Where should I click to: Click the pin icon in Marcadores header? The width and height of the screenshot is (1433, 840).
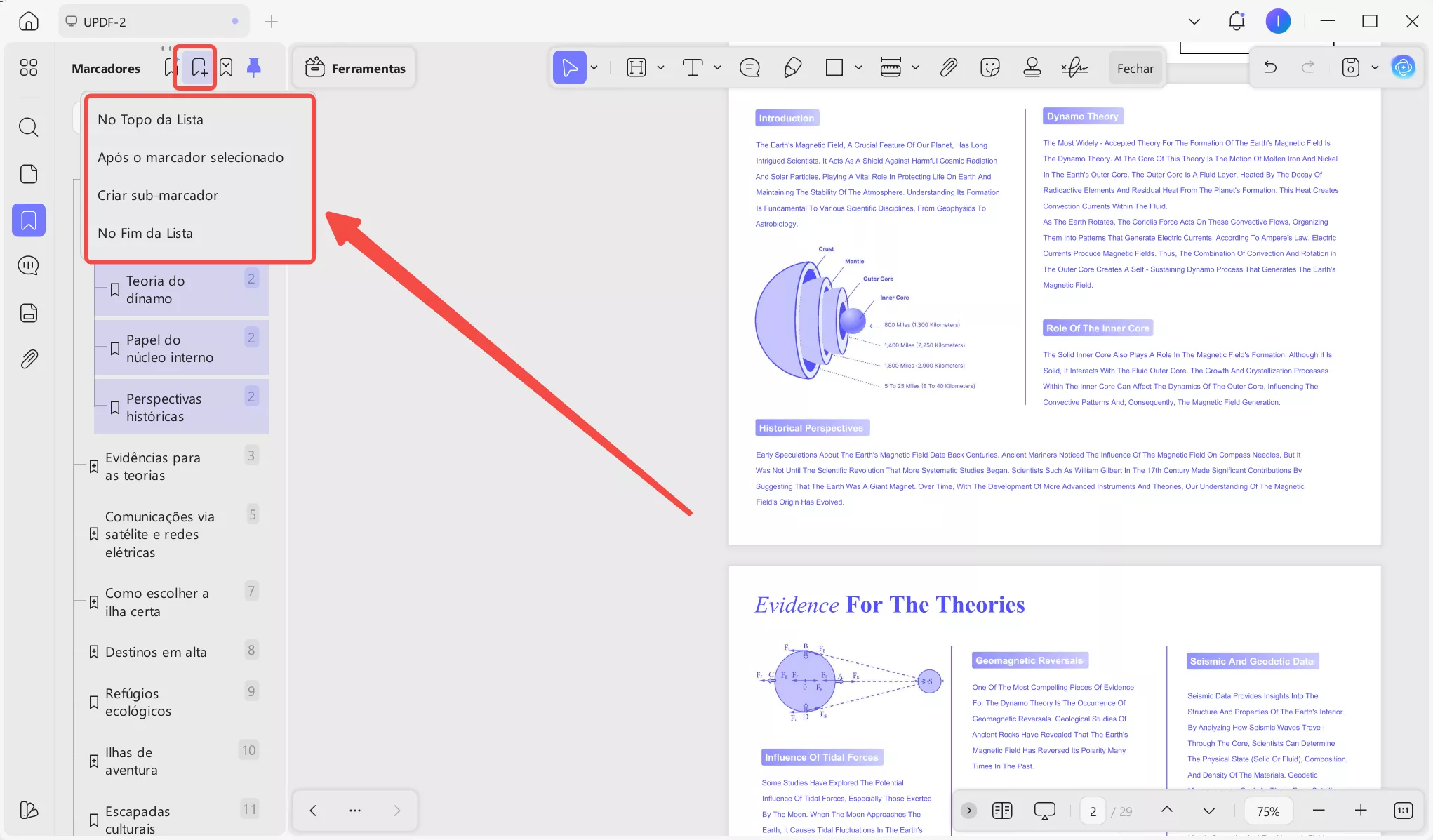254,67
